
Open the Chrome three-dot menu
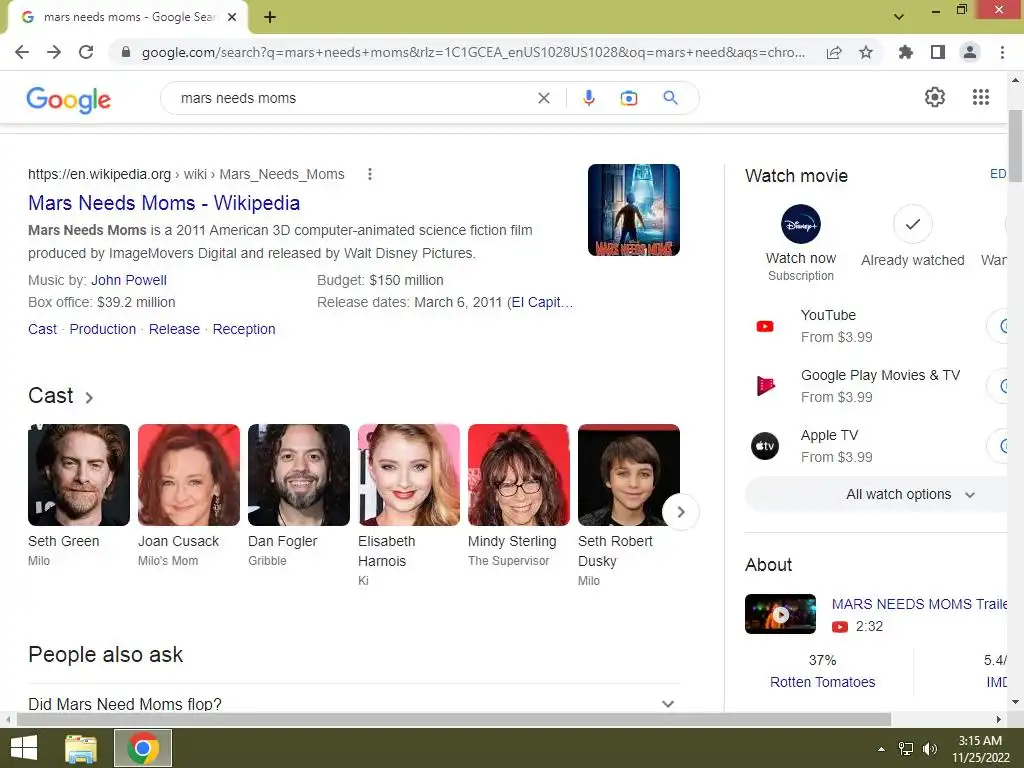tap(1002, 52)
